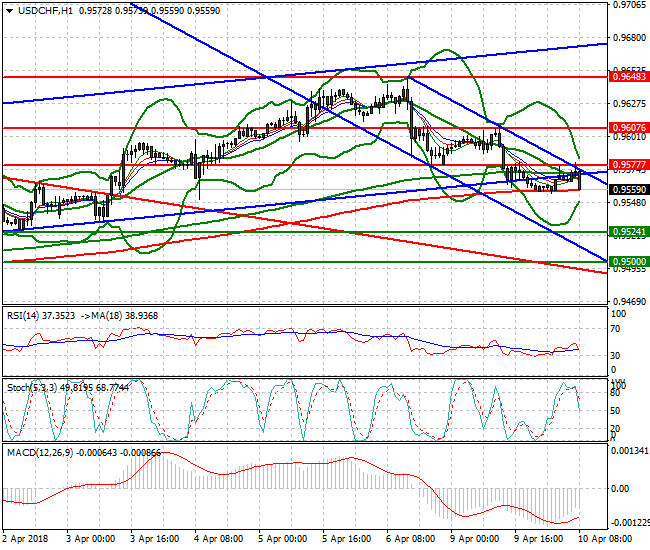650x550 pixels.
Task: Click the RSI scale value 30
Action: (616, 356)
